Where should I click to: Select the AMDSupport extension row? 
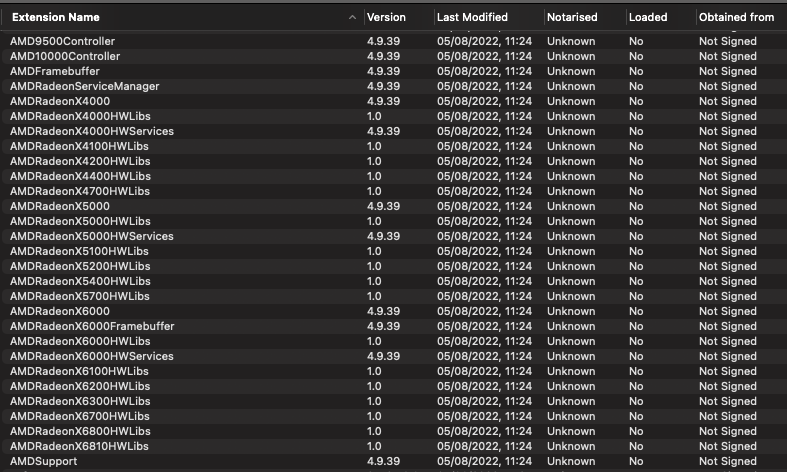394,461
